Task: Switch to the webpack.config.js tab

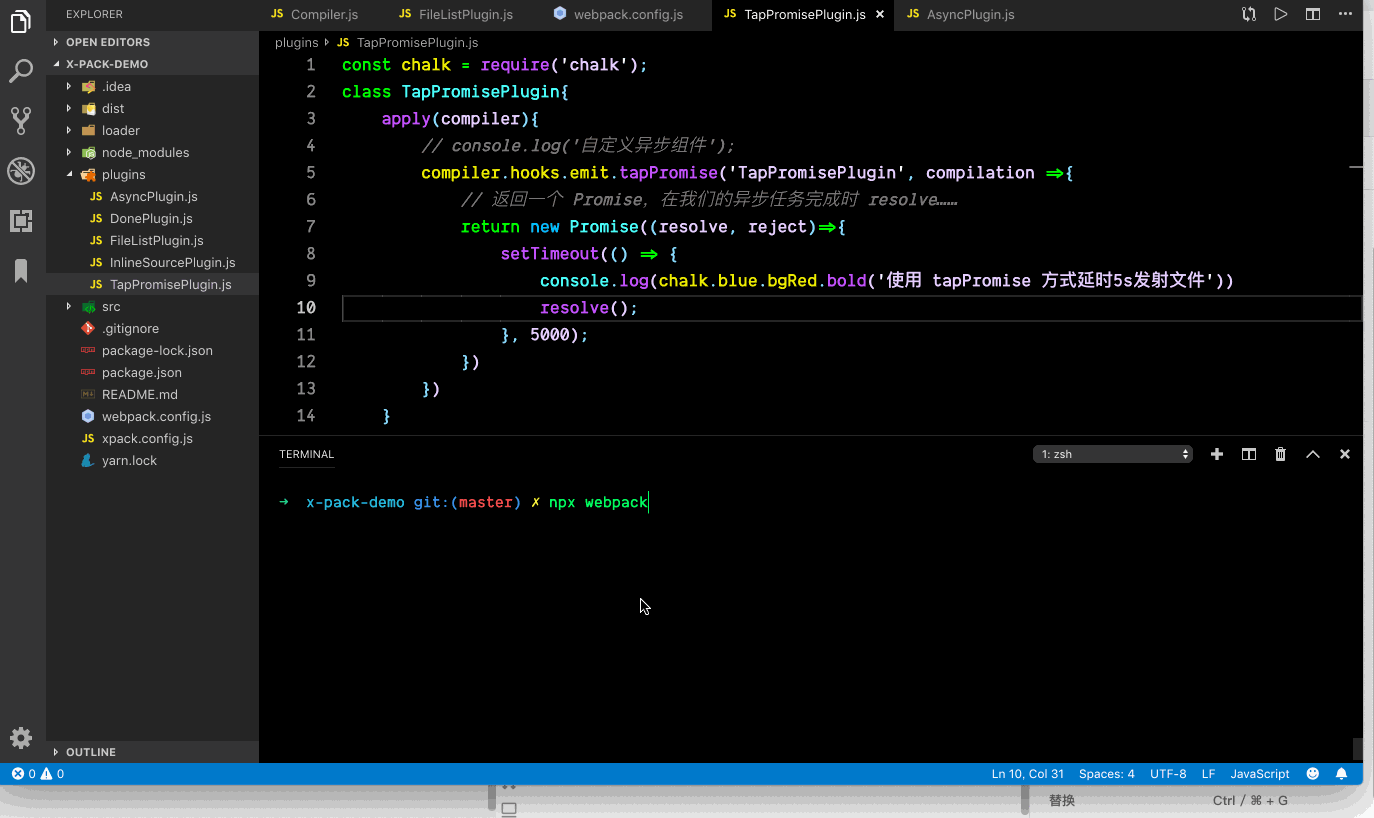Action: (628, 15)
